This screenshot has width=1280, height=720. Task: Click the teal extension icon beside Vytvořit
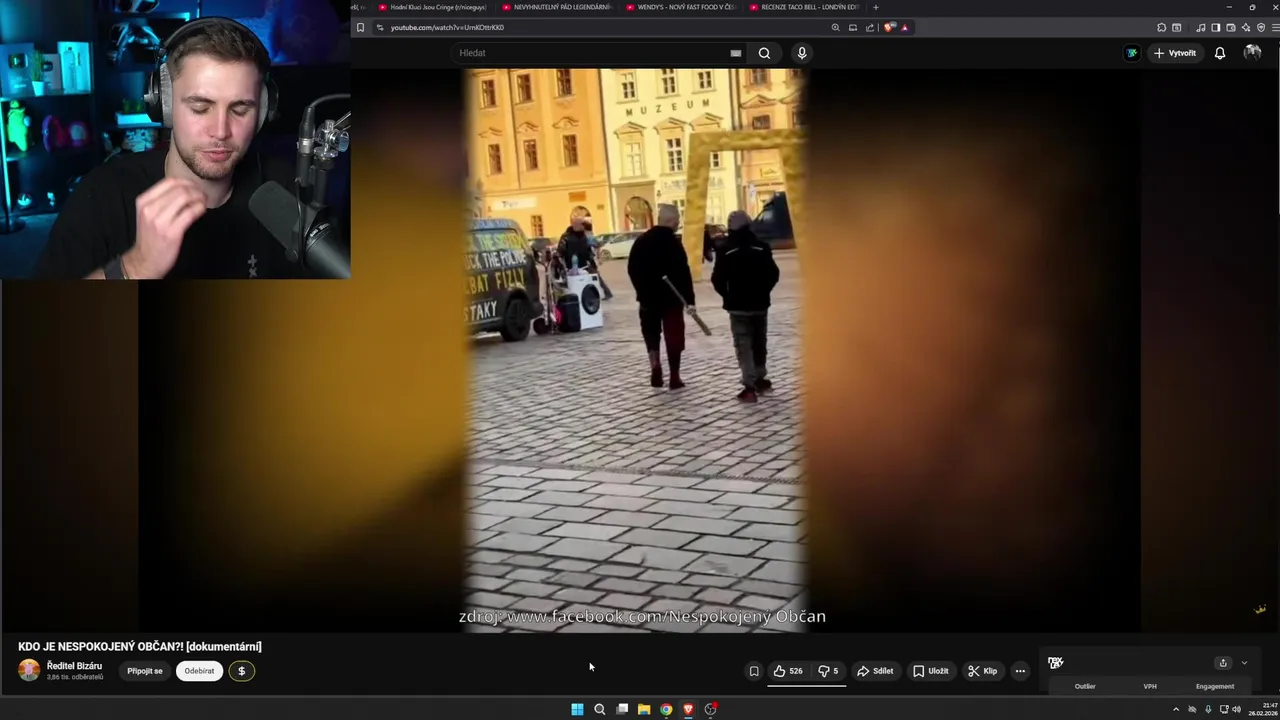click(x=1132, y=53)
